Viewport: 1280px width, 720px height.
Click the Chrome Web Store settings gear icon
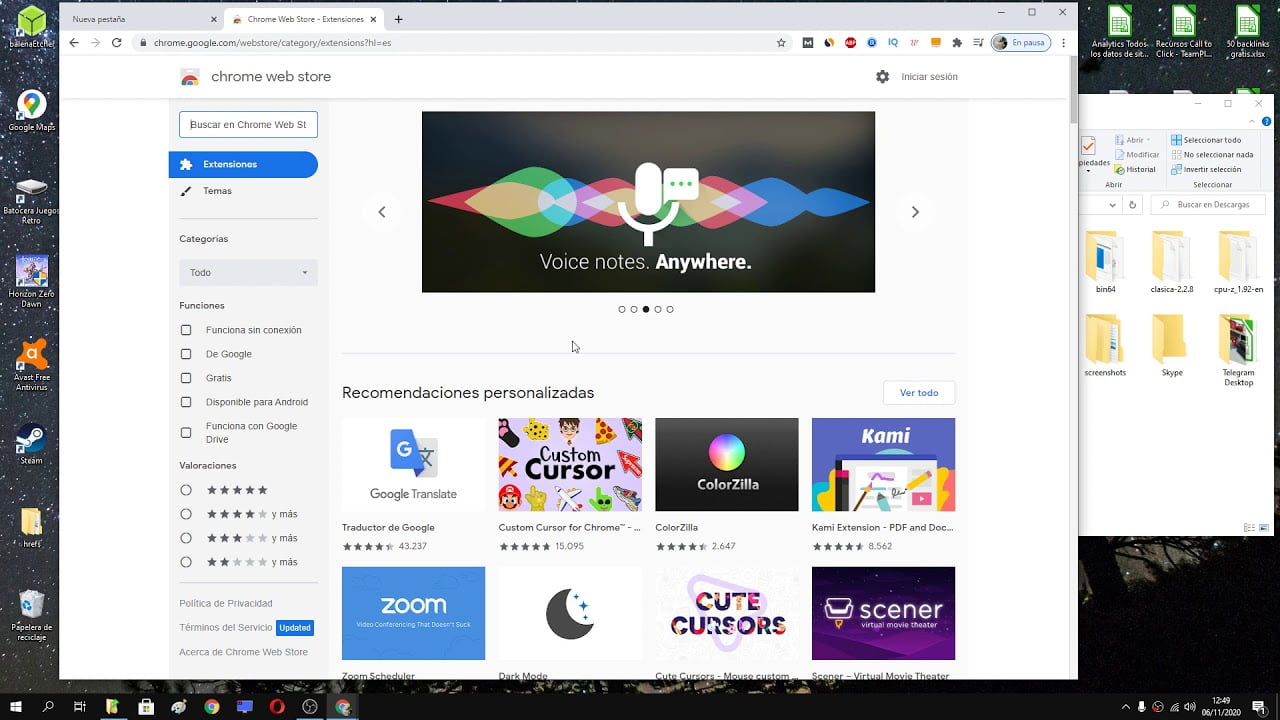[882, 76]
